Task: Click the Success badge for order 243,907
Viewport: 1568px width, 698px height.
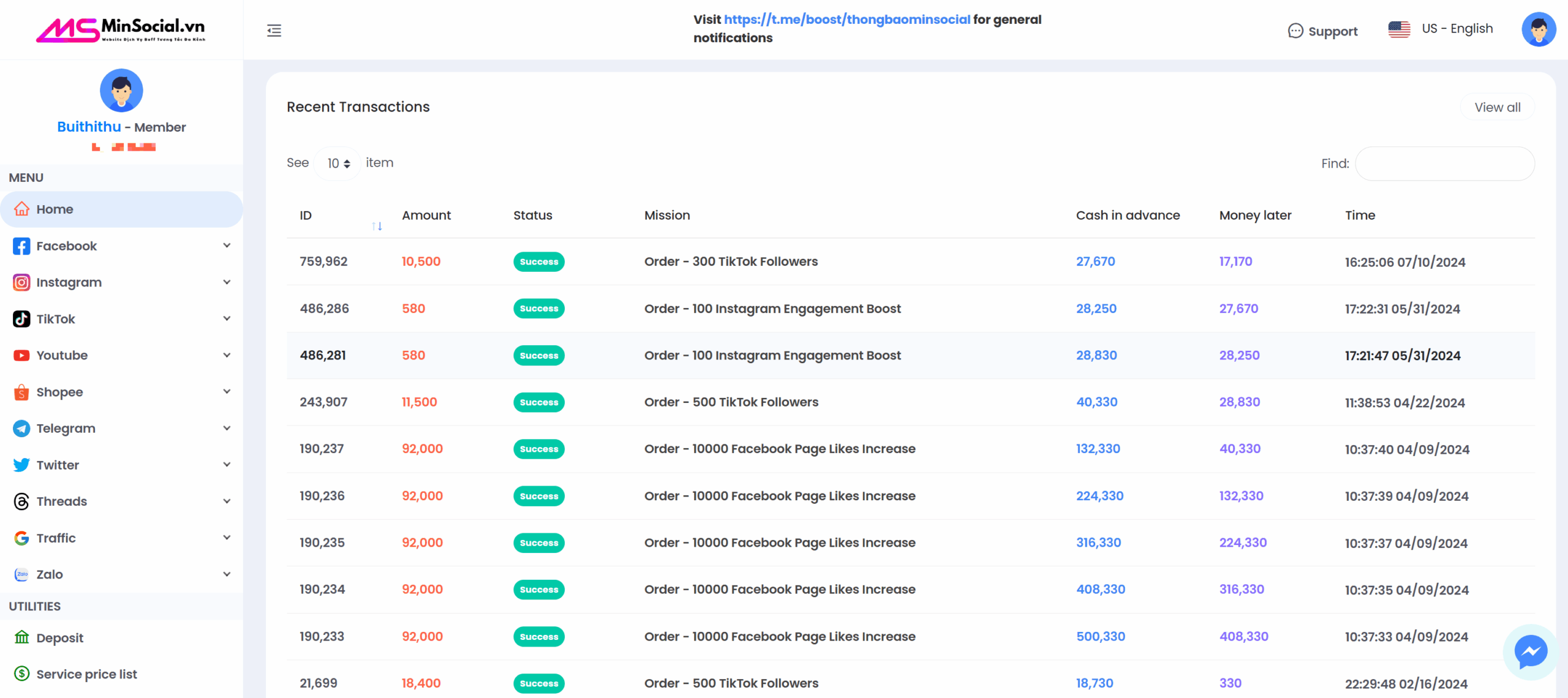Action: [x=539, y=402]
